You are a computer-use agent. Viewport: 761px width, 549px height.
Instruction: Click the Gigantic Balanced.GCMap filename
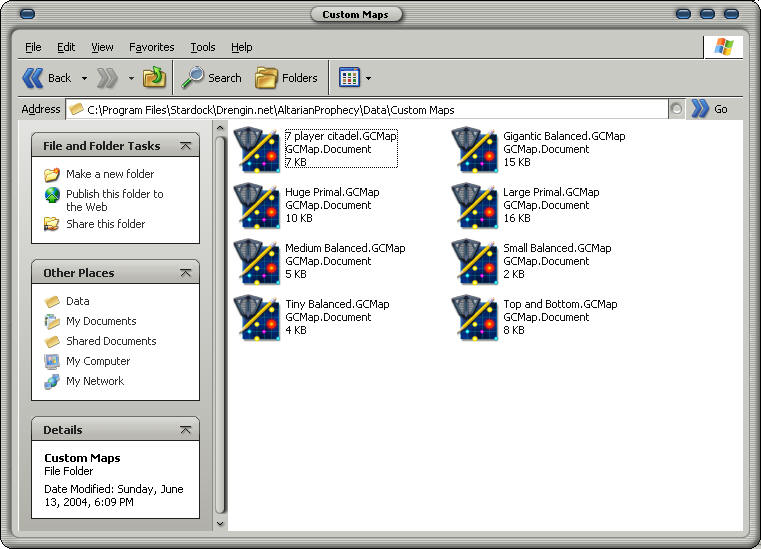click(x=564, y=136)
